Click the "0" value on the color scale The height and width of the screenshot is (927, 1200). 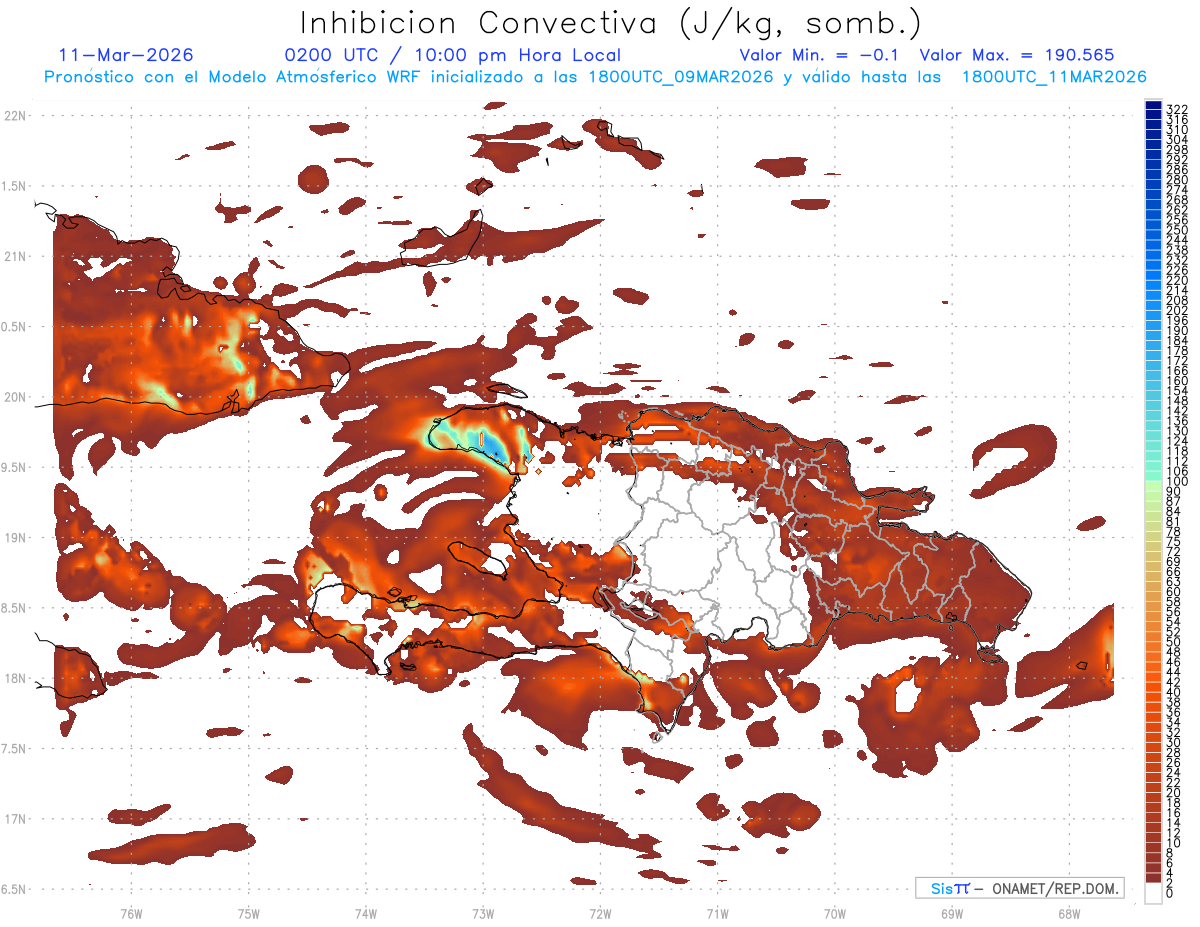pos(1170,893)
